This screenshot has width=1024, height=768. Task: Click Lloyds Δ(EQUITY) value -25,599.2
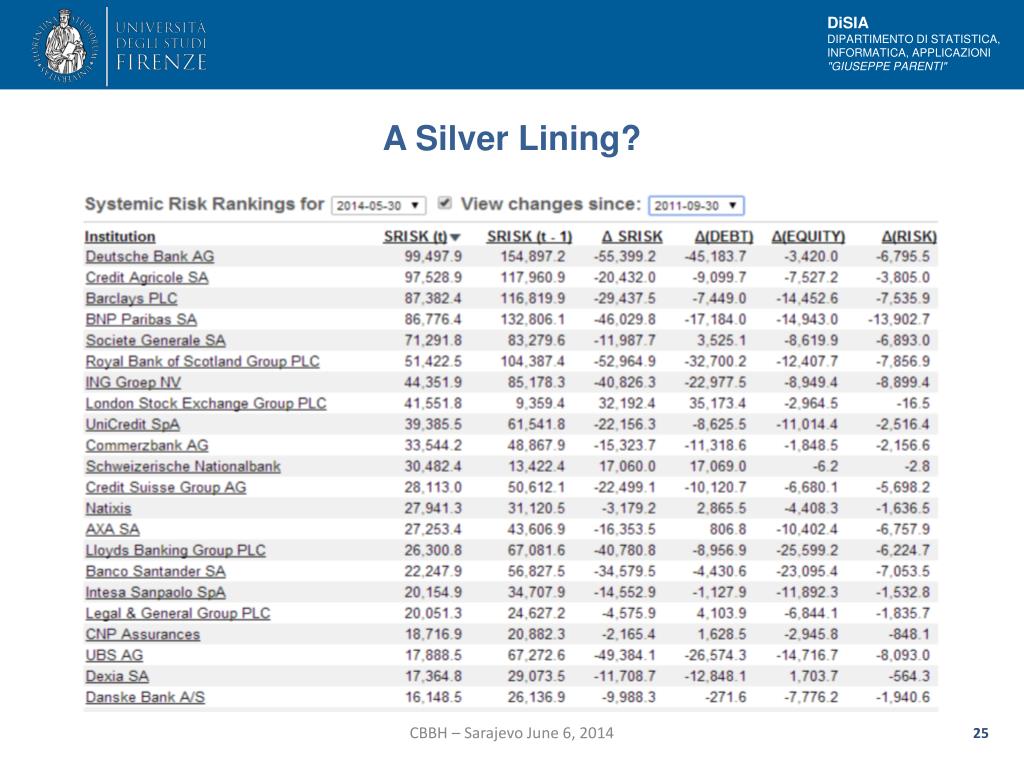[x=807, y=550]
